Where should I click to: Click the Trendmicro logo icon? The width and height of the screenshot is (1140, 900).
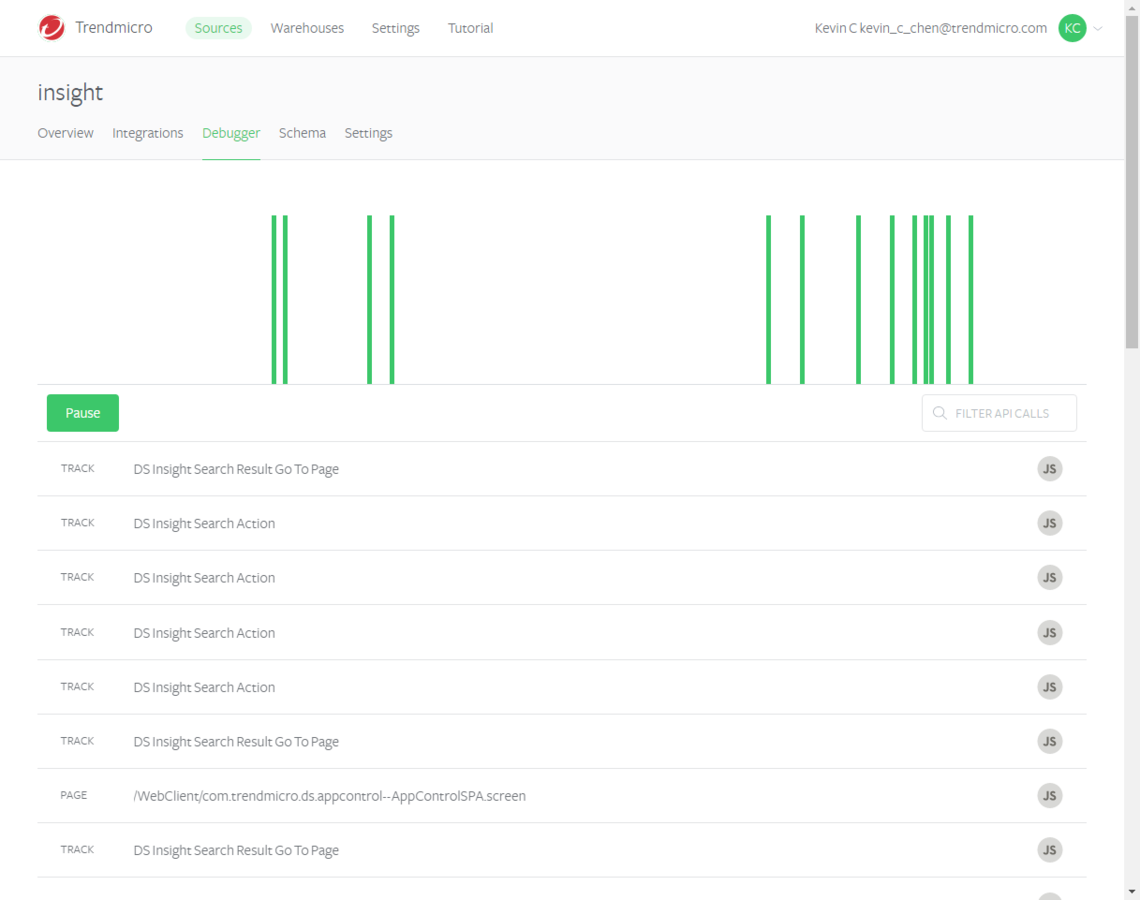52,28
